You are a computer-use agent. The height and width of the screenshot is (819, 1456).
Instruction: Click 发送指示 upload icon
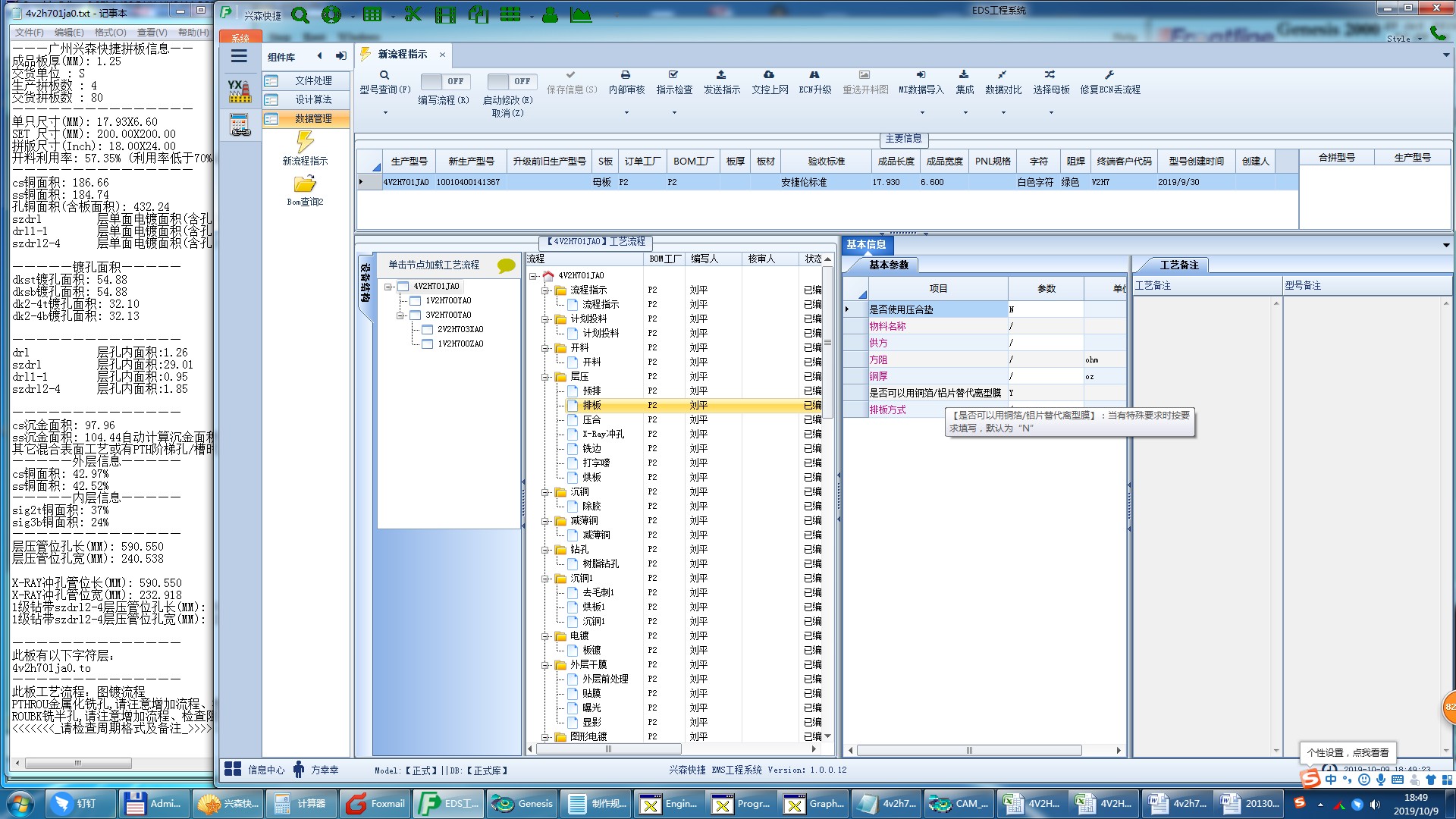(x=721, y=75)
